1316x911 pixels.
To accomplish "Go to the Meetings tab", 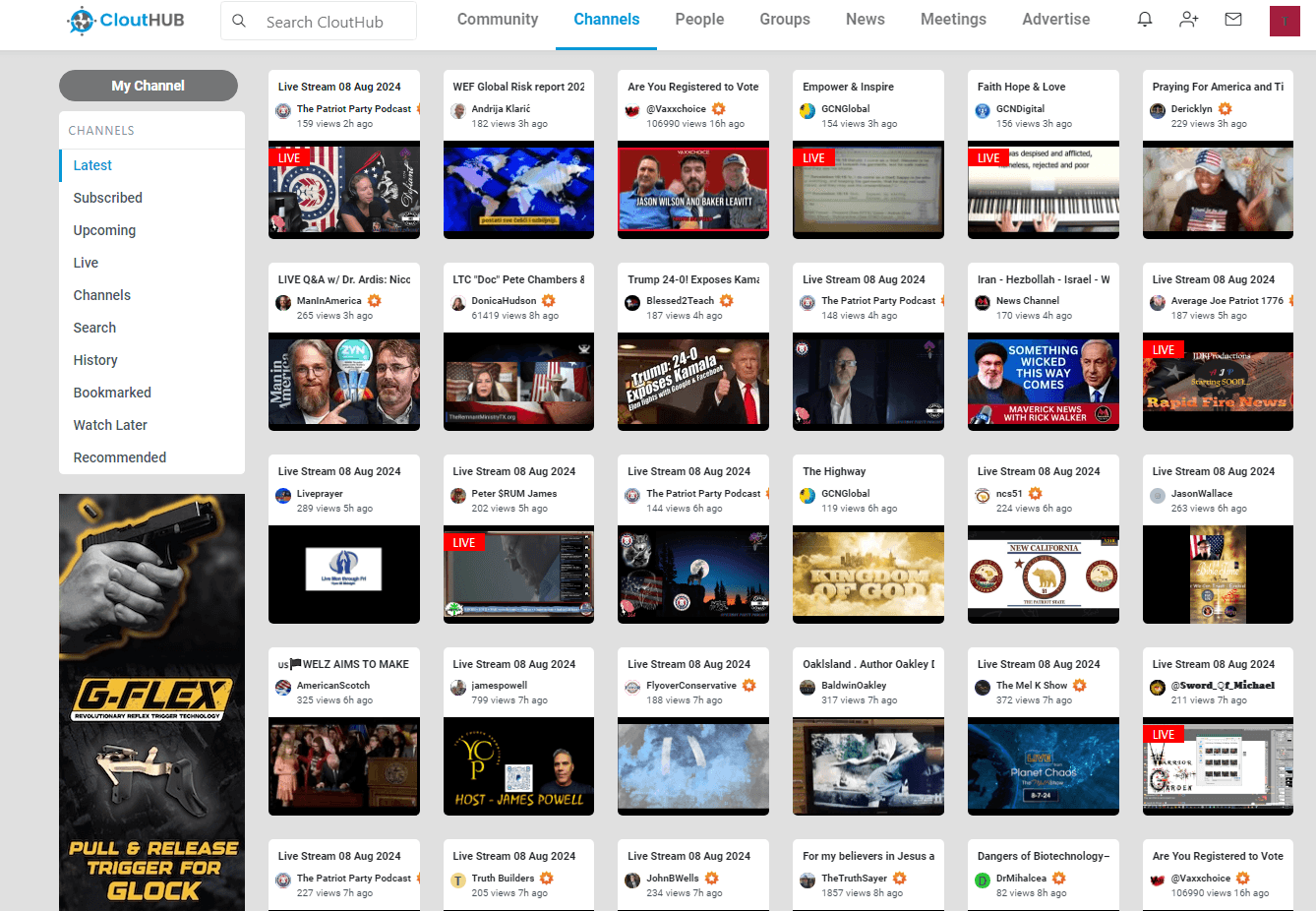I will (x=953, y=20).
